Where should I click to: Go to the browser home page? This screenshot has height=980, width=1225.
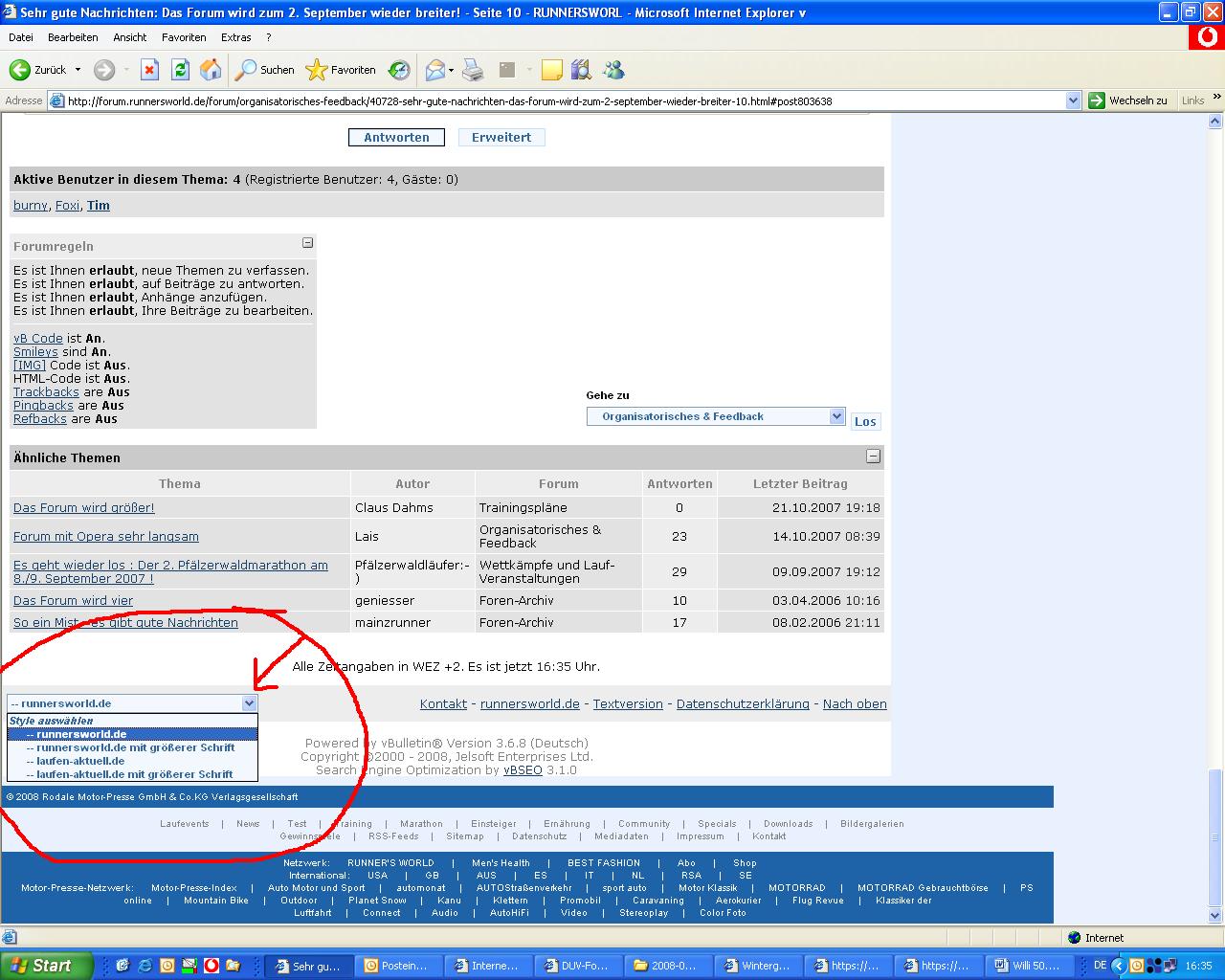211,70
